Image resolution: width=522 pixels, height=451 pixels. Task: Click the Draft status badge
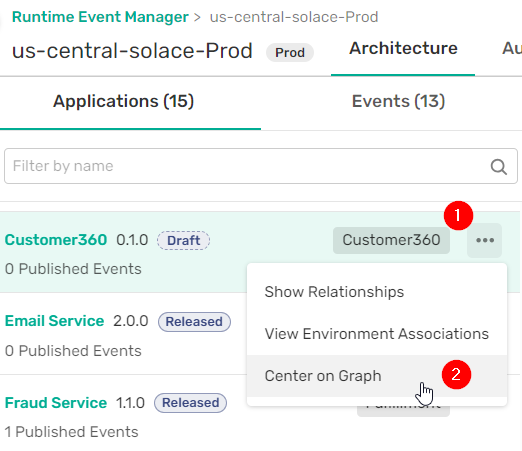click(x=183, y=240)
